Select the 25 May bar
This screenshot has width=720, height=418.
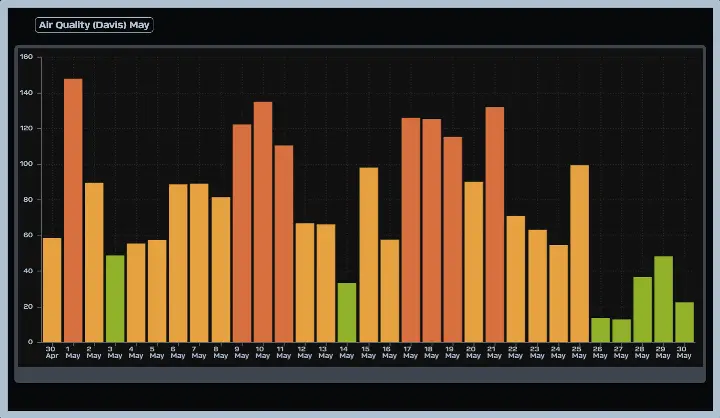[x=579, y=254]
